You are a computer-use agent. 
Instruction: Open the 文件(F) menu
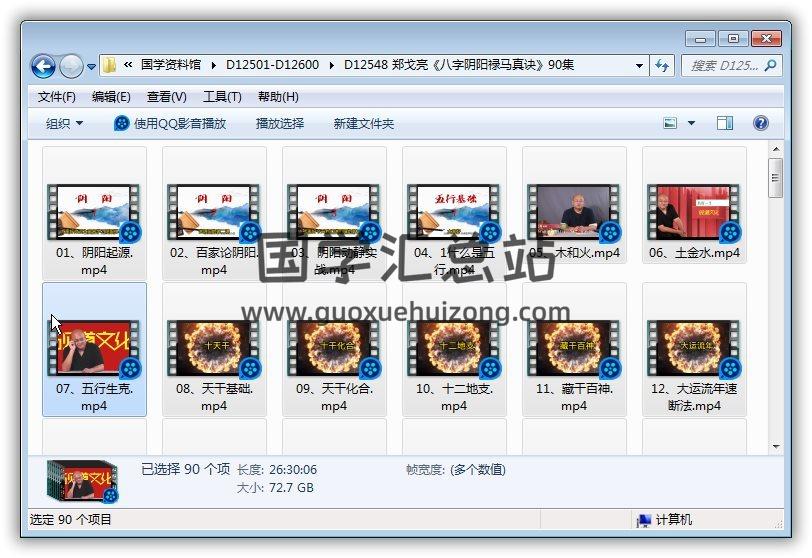click(x=56, y=97)
